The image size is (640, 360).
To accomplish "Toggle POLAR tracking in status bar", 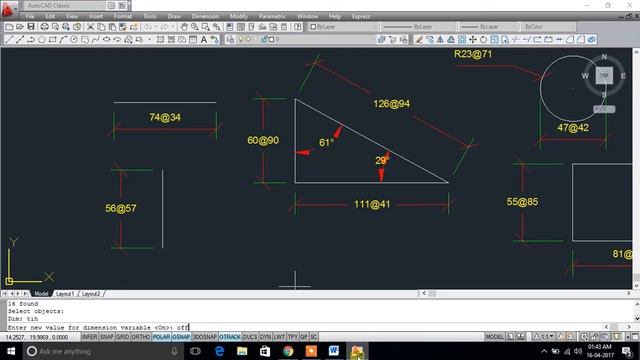I will click(161, 337).
